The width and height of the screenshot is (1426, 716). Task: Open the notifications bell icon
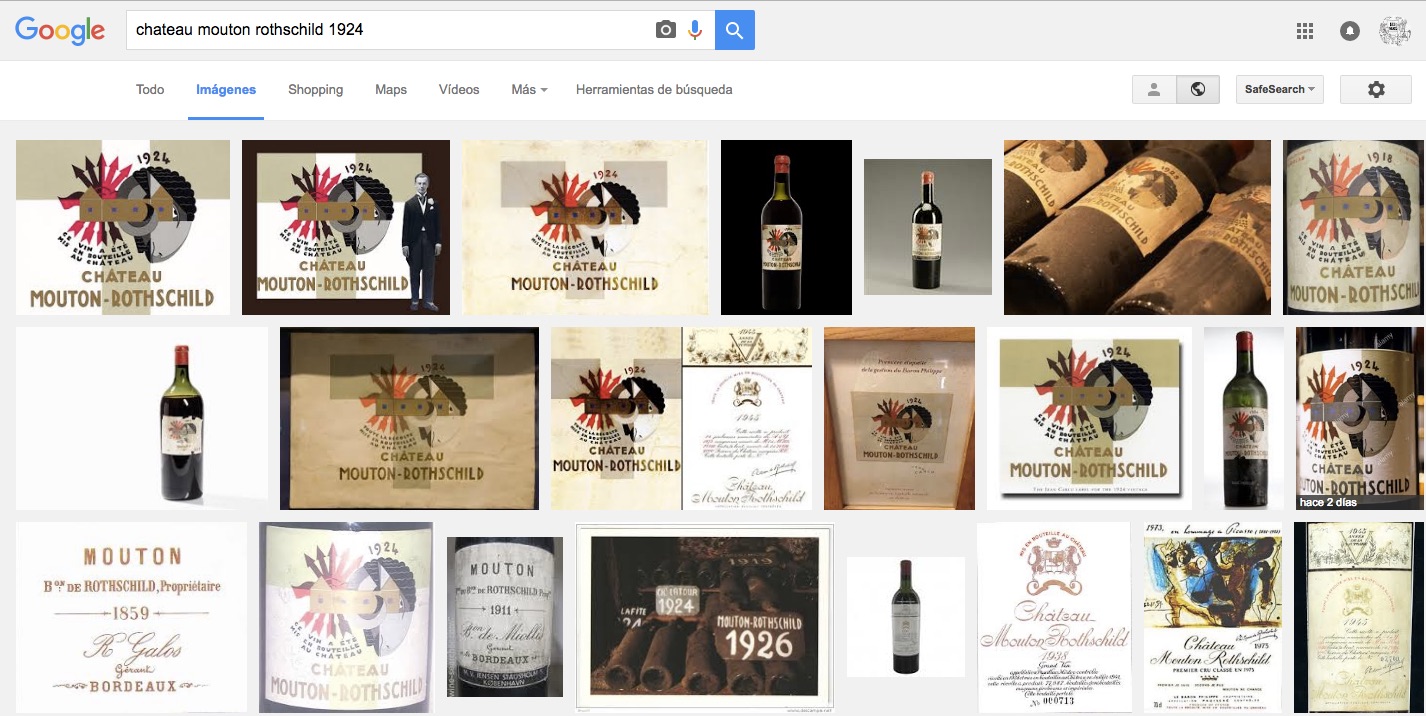1350,31
